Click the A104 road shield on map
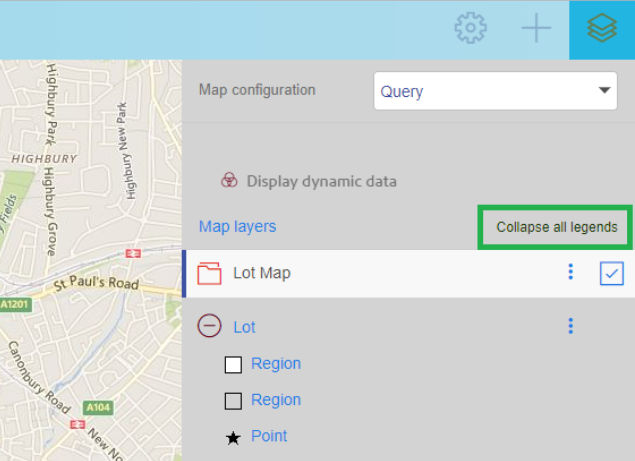Viewport: 635px width, 461px height. (x=98, y=407)
